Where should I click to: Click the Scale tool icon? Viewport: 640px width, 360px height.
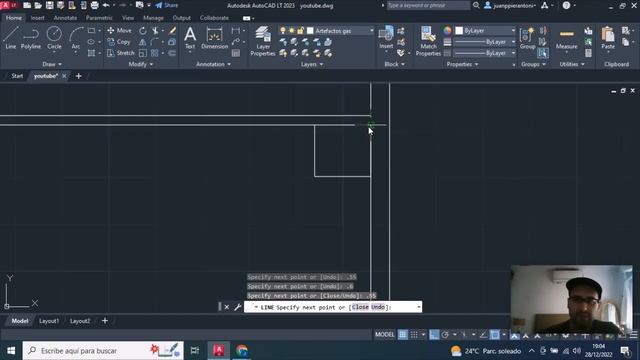pyautogui.click(x=142, y=53)
